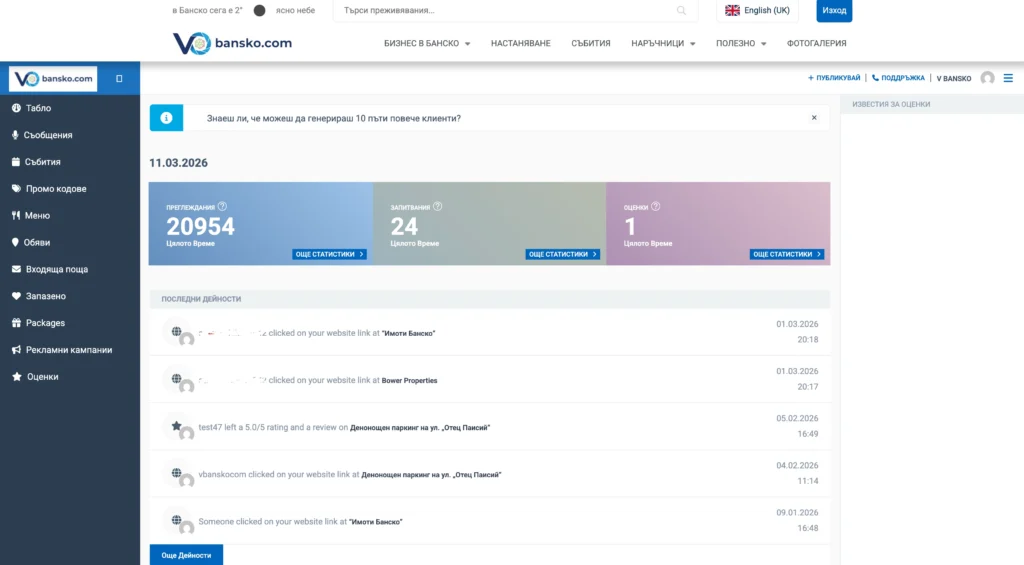Open the hamburger menu at top right
1024x565 pixels.
[1008, 78]
